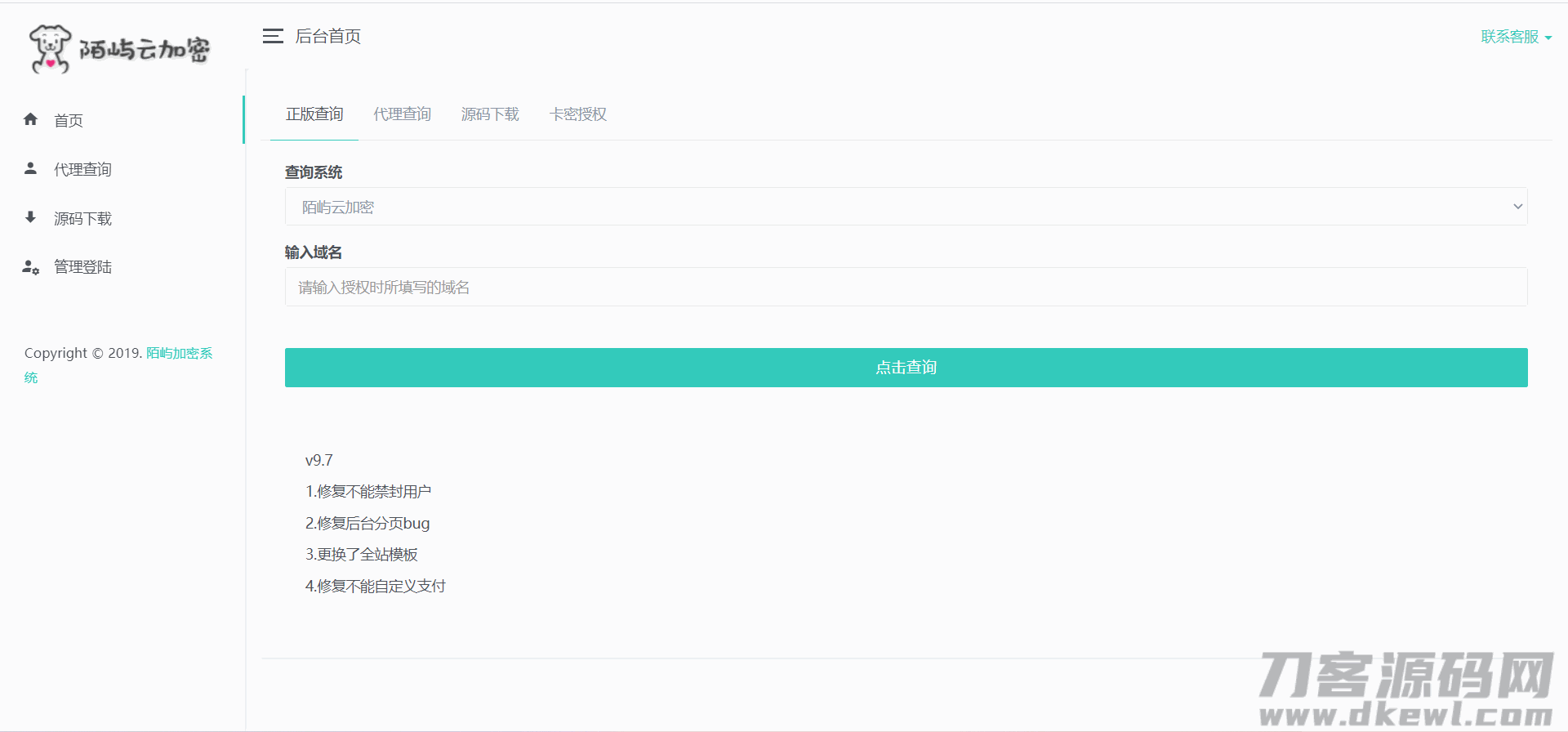Click the user-gear icon beside 管理登陆

coord(31,267)
